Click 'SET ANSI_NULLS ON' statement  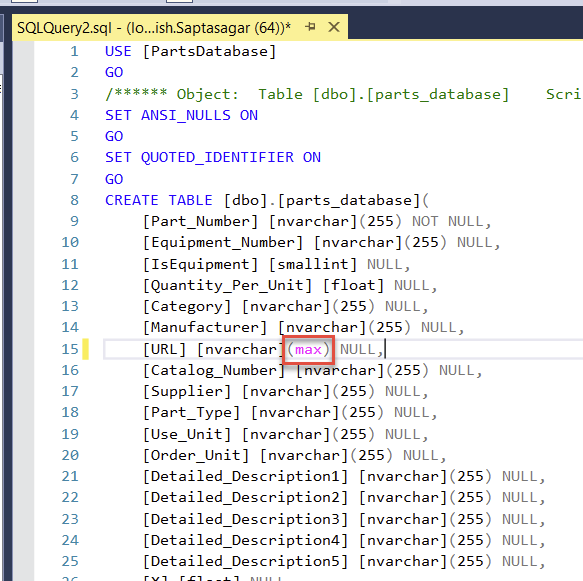click(181, 115)
